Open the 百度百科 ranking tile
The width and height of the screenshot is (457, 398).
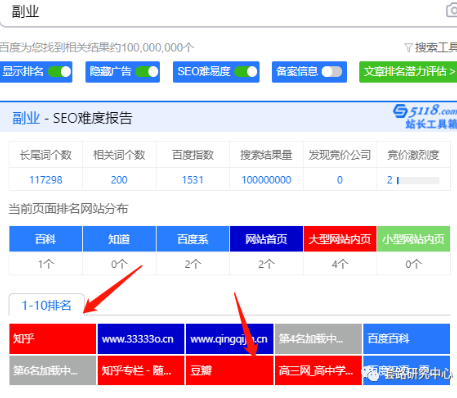coord(407,339)
